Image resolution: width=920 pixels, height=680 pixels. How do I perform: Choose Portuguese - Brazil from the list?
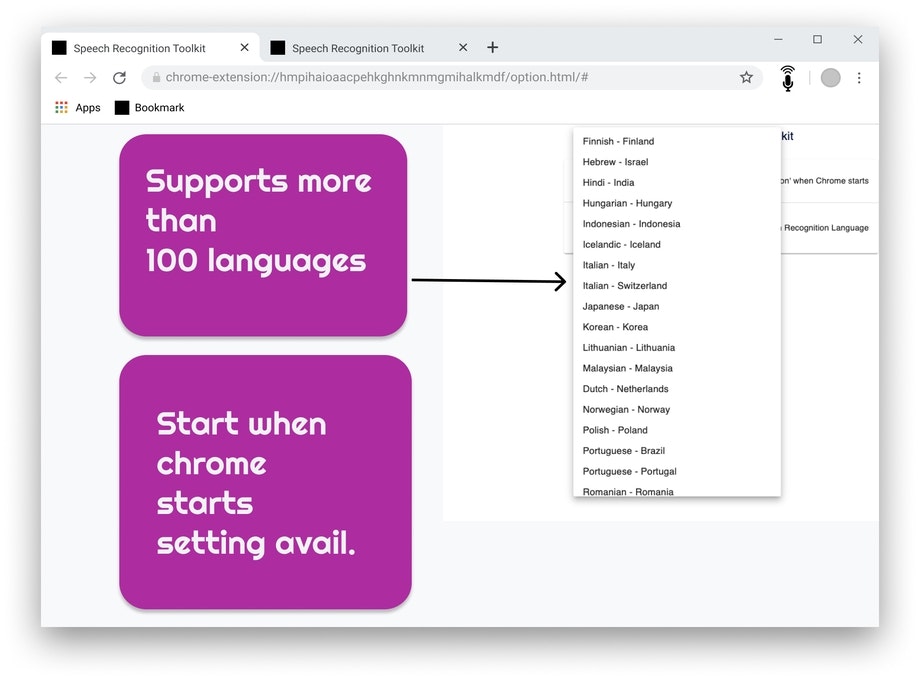click(621, 450)
